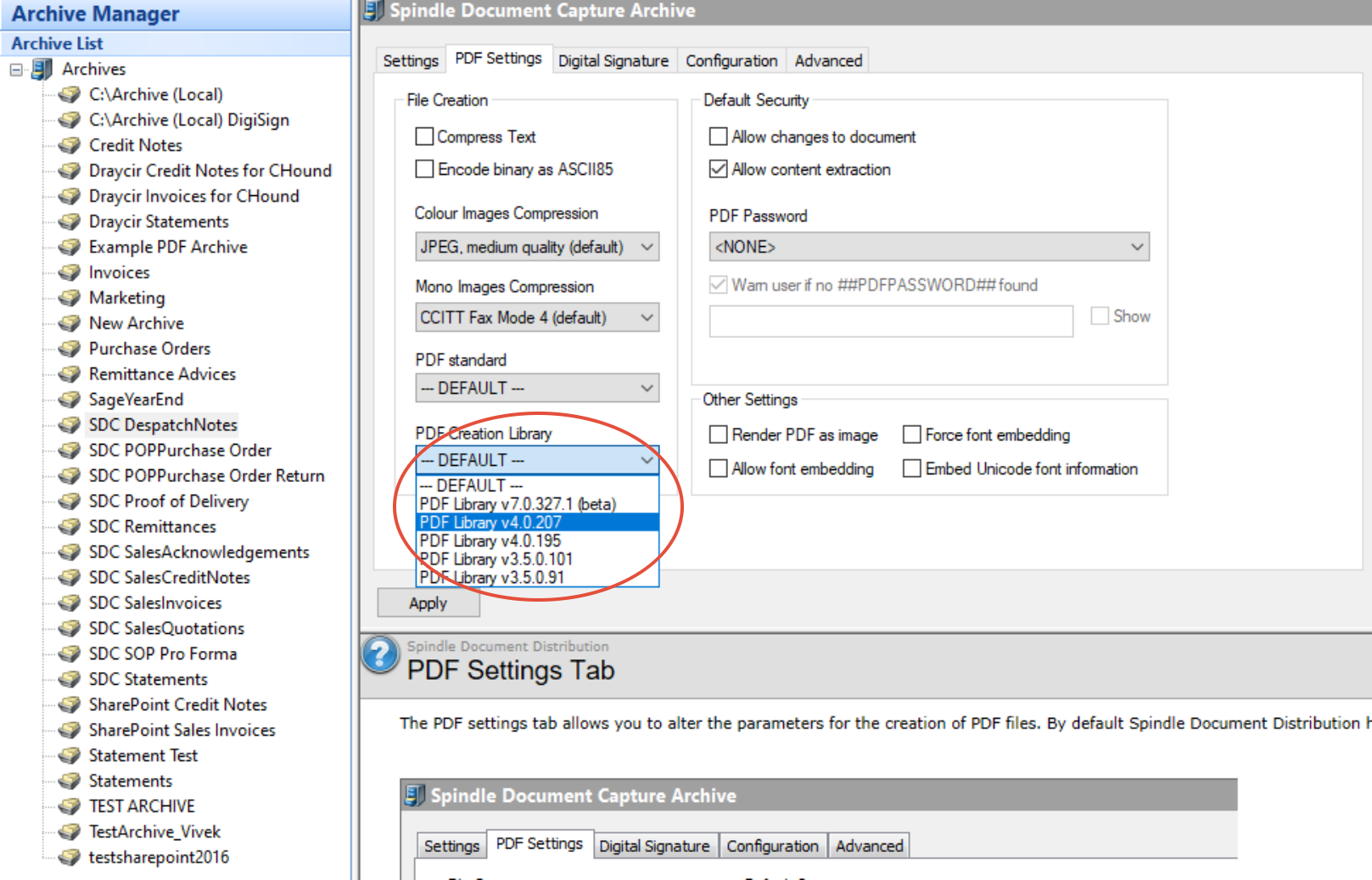Click the archive icon beside Statement Test
Image resolution: width=1372 pixels, height=880 pixels.
69,756
